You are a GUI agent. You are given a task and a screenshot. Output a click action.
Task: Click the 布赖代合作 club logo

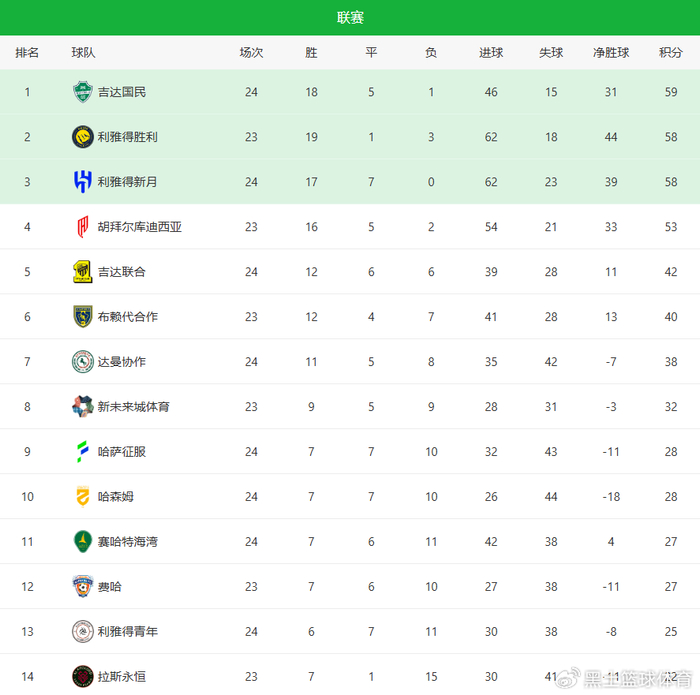(82, 317)
